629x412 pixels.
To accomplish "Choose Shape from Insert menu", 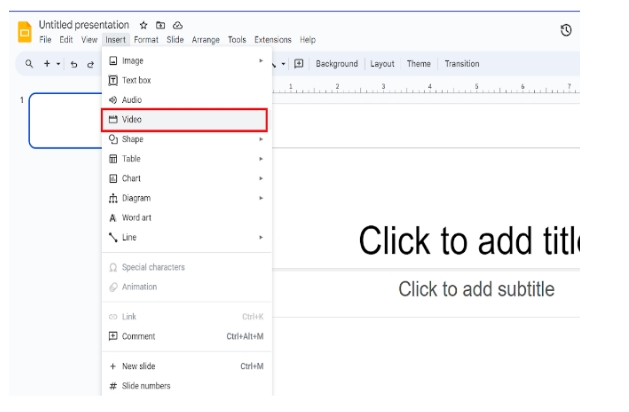I will point(187,139).
